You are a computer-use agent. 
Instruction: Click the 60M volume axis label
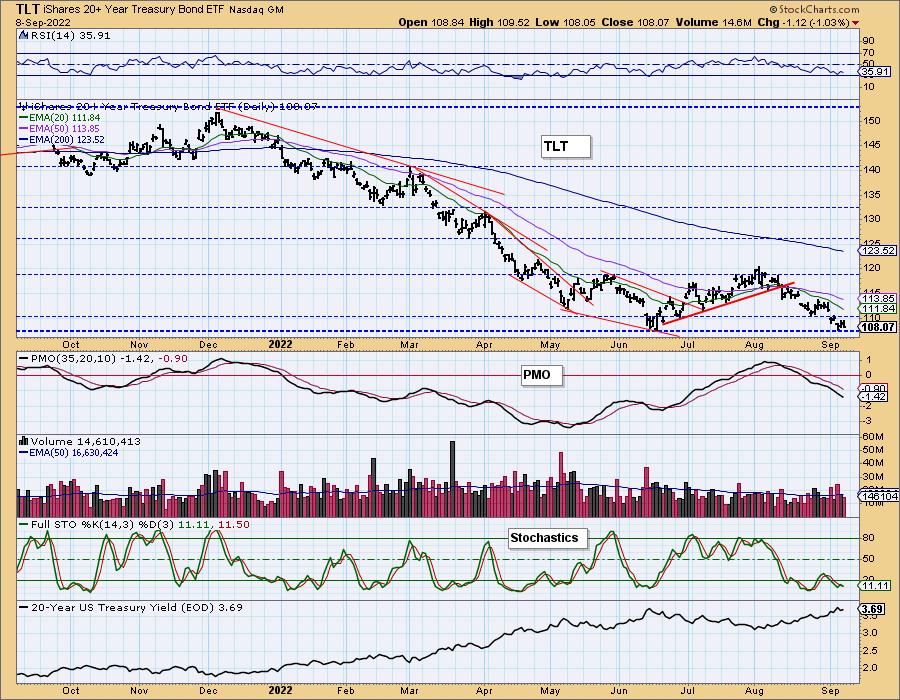pos(873,437)
